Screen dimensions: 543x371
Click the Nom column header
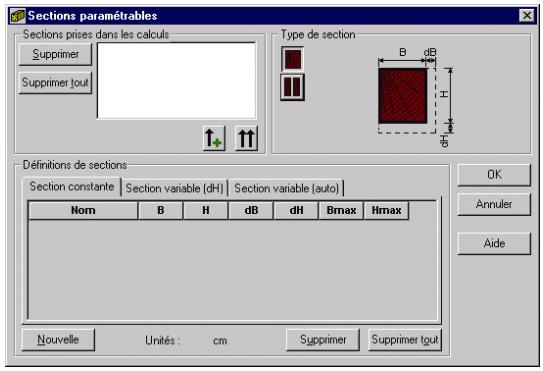[83, 210]
